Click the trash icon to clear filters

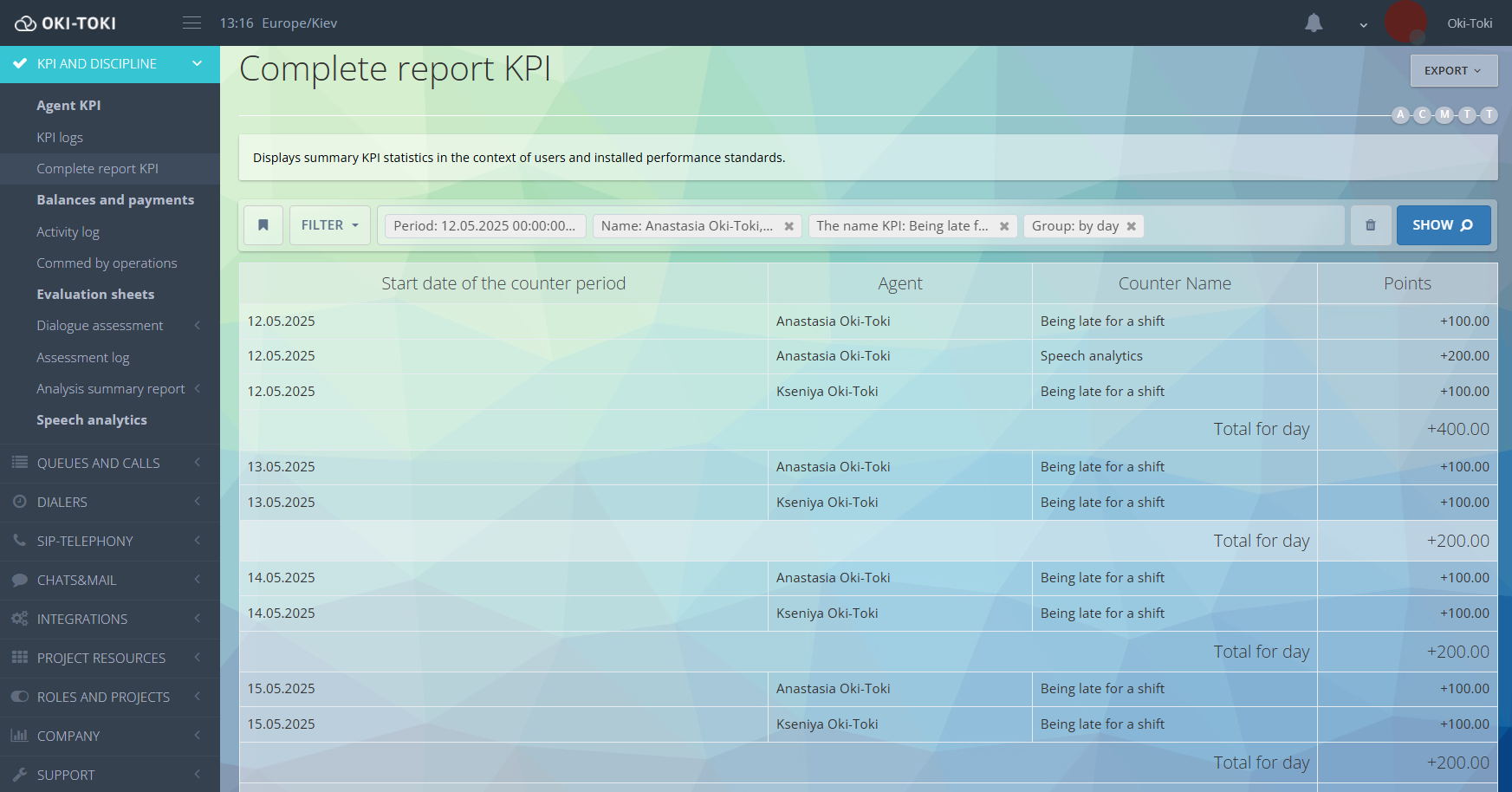tap(1370, 224)
